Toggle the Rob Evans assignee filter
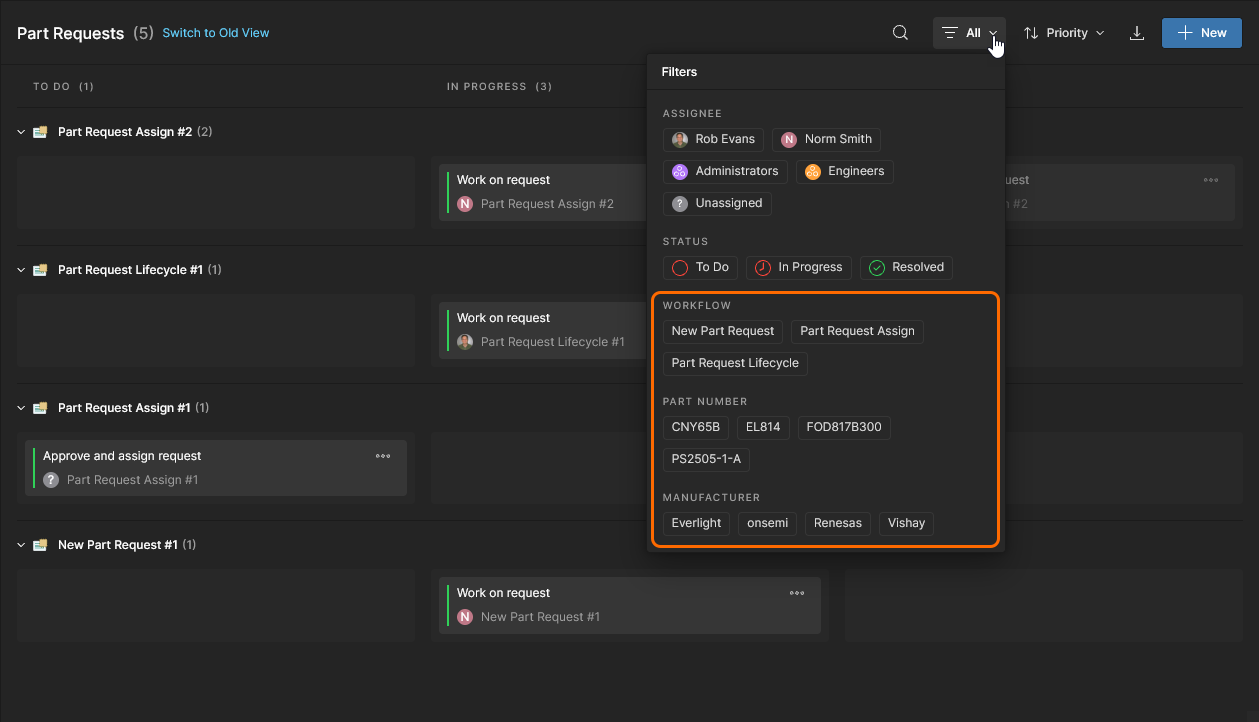 pyautogui.click(x=713, y=139)
